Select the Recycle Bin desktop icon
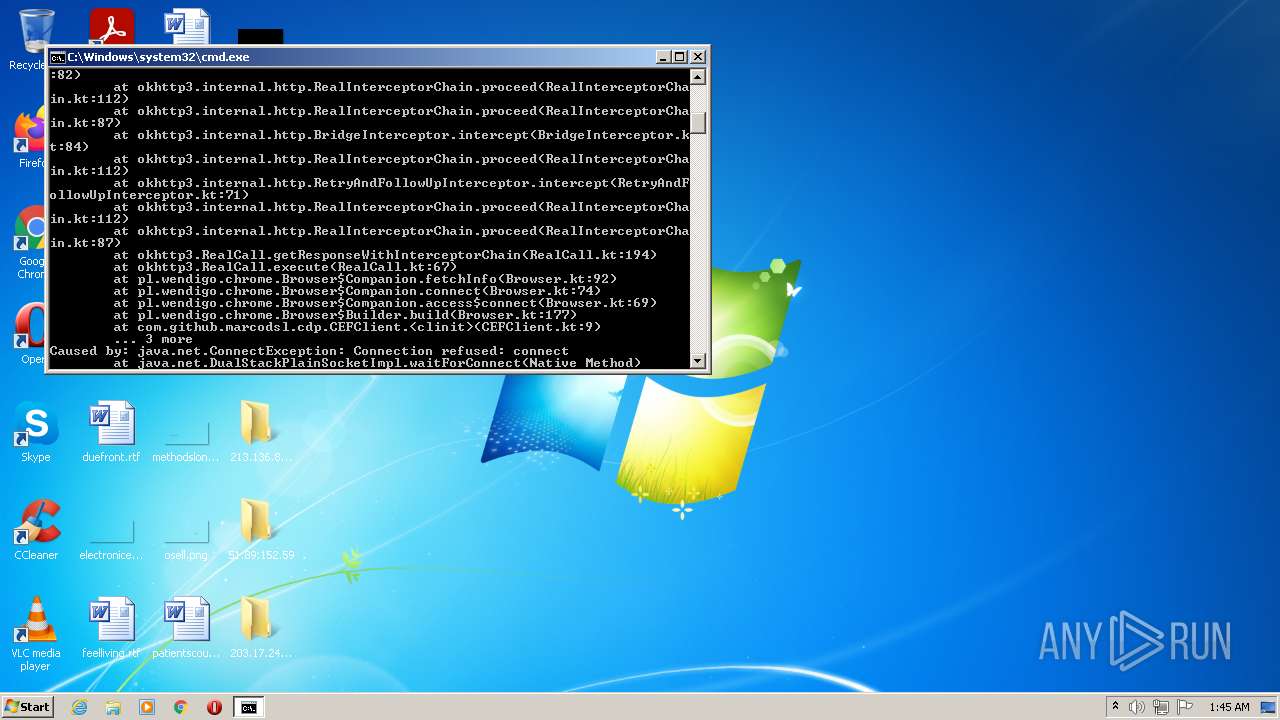 point(30,40)
